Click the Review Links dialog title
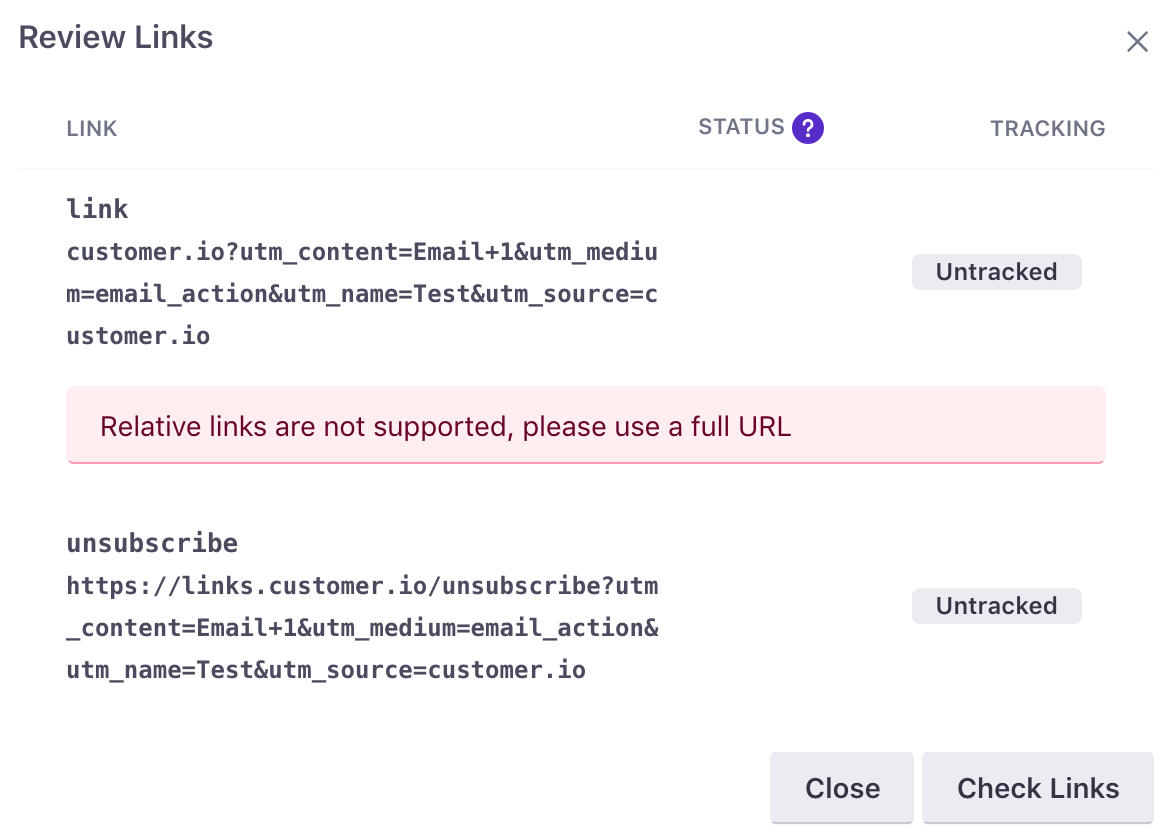 [116, 38]
